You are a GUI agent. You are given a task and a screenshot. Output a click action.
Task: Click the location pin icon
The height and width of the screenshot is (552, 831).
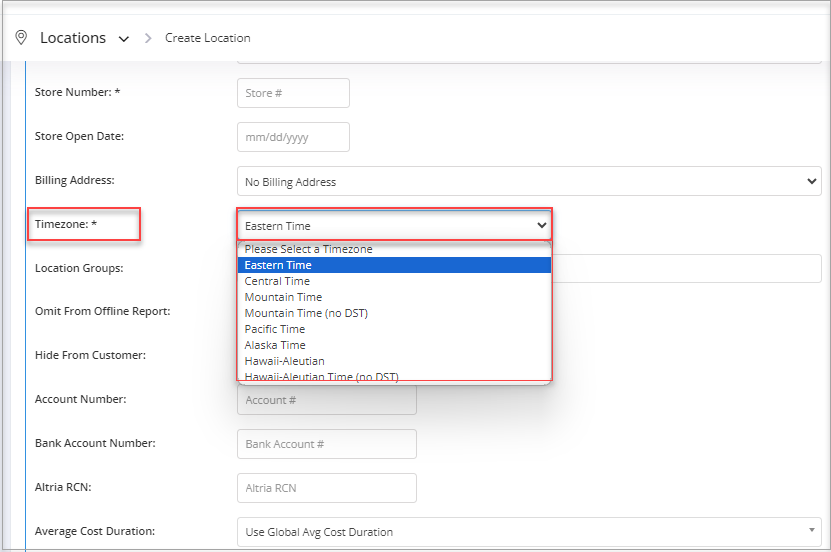21,38
